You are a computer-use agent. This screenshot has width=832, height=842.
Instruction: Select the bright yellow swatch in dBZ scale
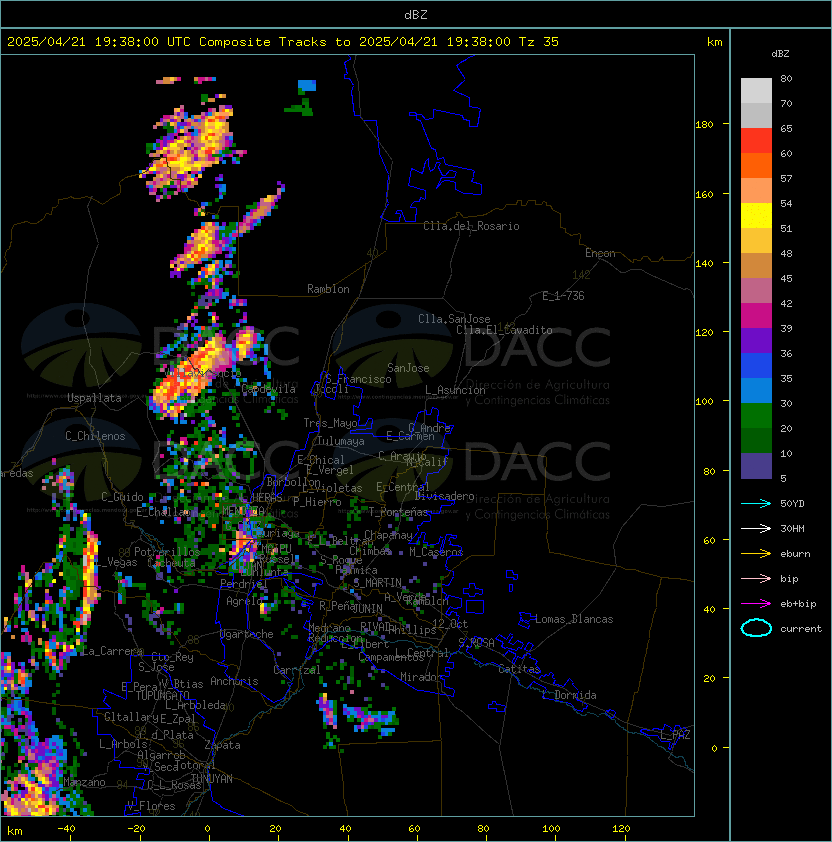[x=756, y=216]
